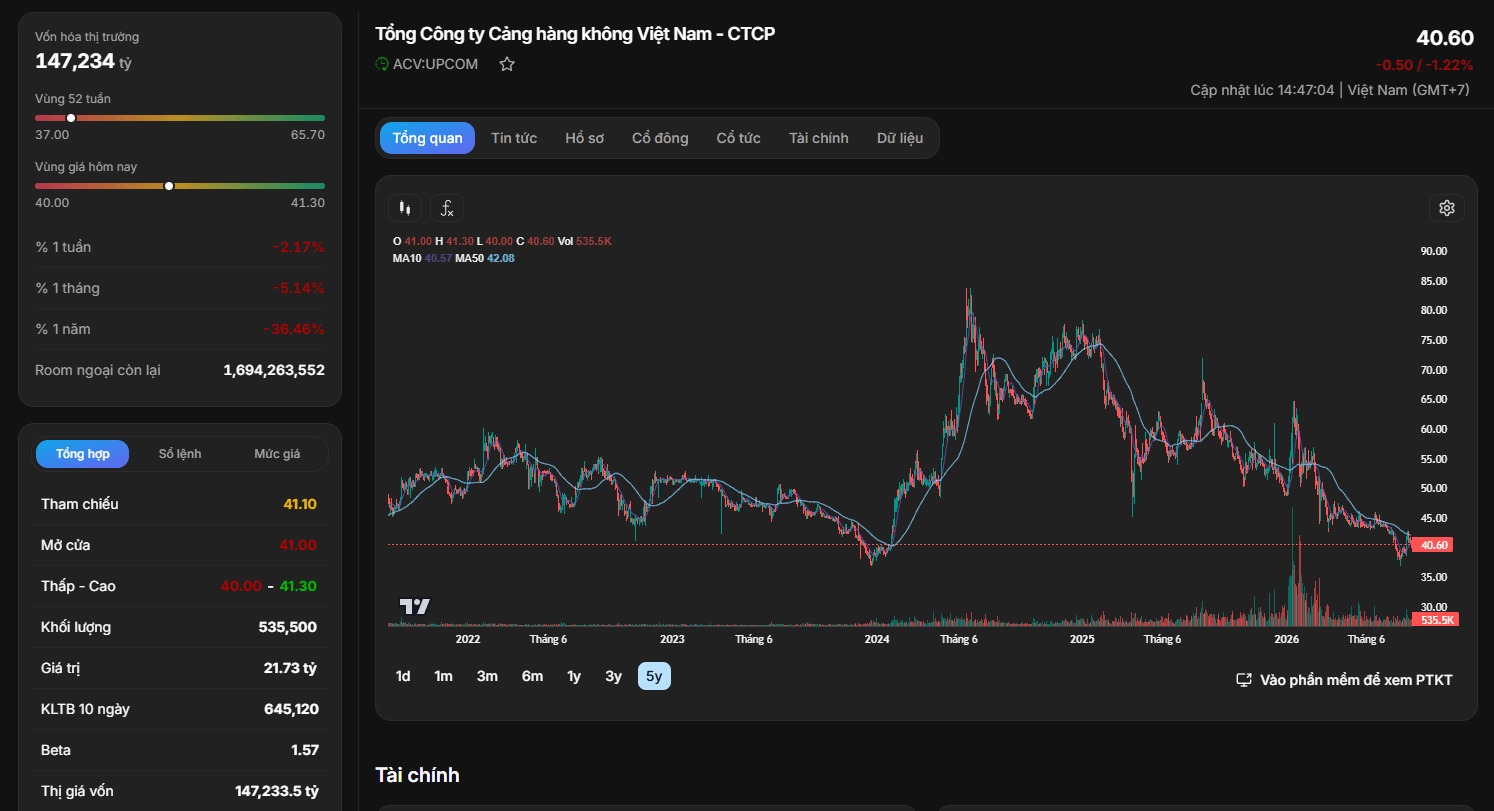The image size is (1494, 811).
Task: Open the Hồ sơ tab
Action: tap(584, 138)
